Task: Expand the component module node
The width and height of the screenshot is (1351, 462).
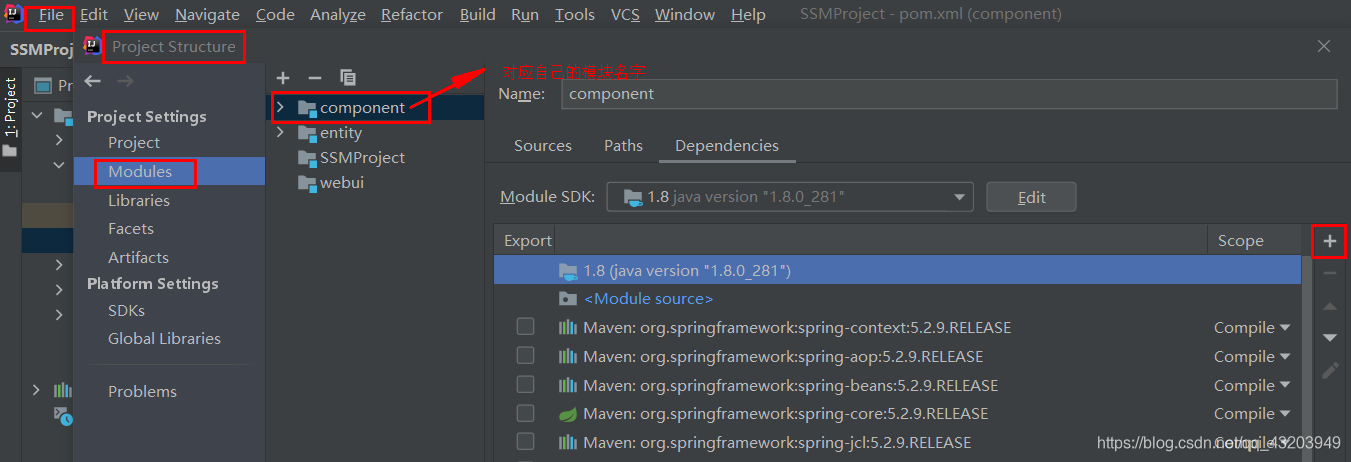Action: coord(280,107)
